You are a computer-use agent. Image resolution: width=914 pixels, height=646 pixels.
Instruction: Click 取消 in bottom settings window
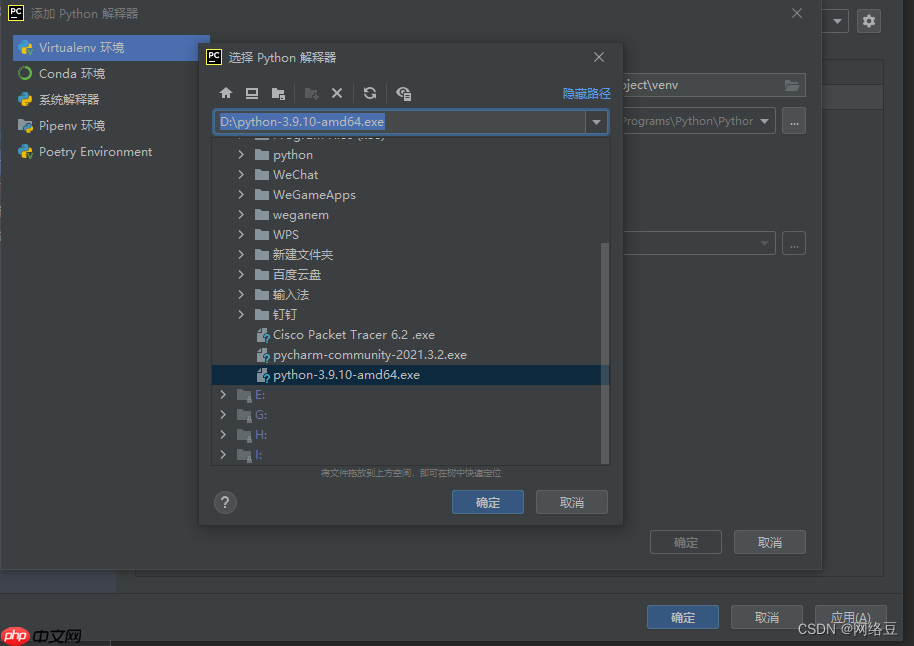(x=767, y=617)
